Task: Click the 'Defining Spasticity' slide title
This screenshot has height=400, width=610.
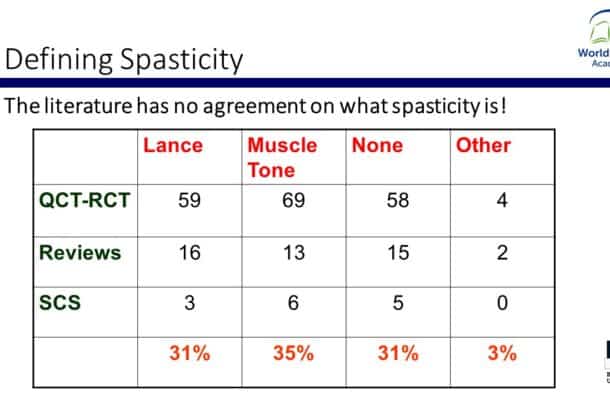Action: pos(124,60)
